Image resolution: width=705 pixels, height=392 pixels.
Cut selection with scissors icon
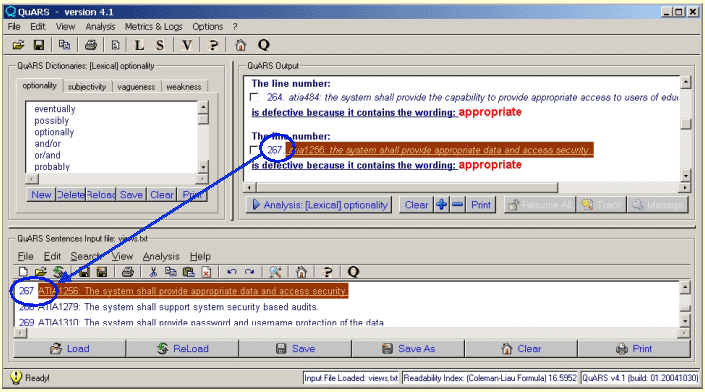point(153,272)
